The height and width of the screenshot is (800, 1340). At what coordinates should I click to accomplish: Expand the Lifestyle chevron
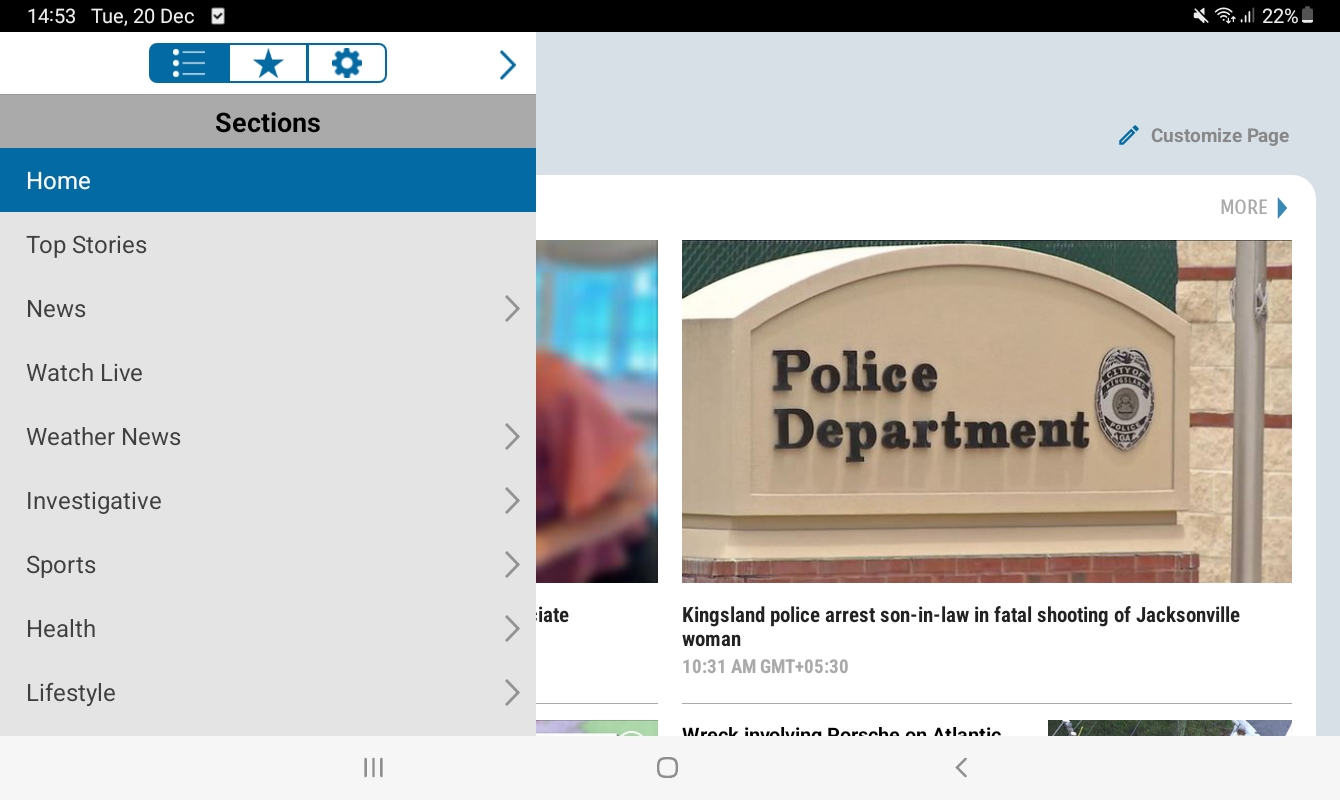tap(512, 693)
